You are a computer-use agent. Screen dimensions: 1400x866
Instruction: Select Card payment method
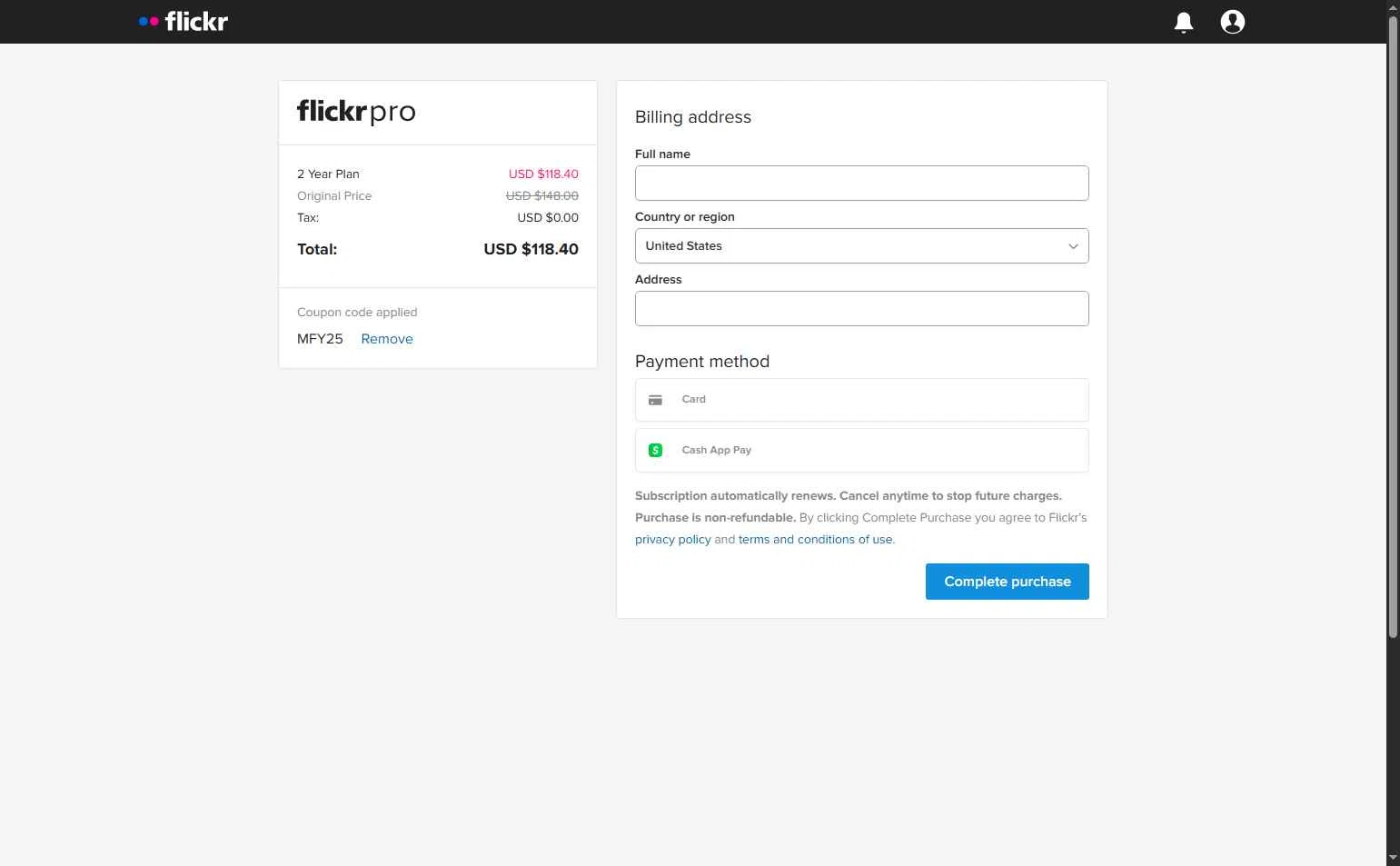pyautogui.click(x=861, y=400)
